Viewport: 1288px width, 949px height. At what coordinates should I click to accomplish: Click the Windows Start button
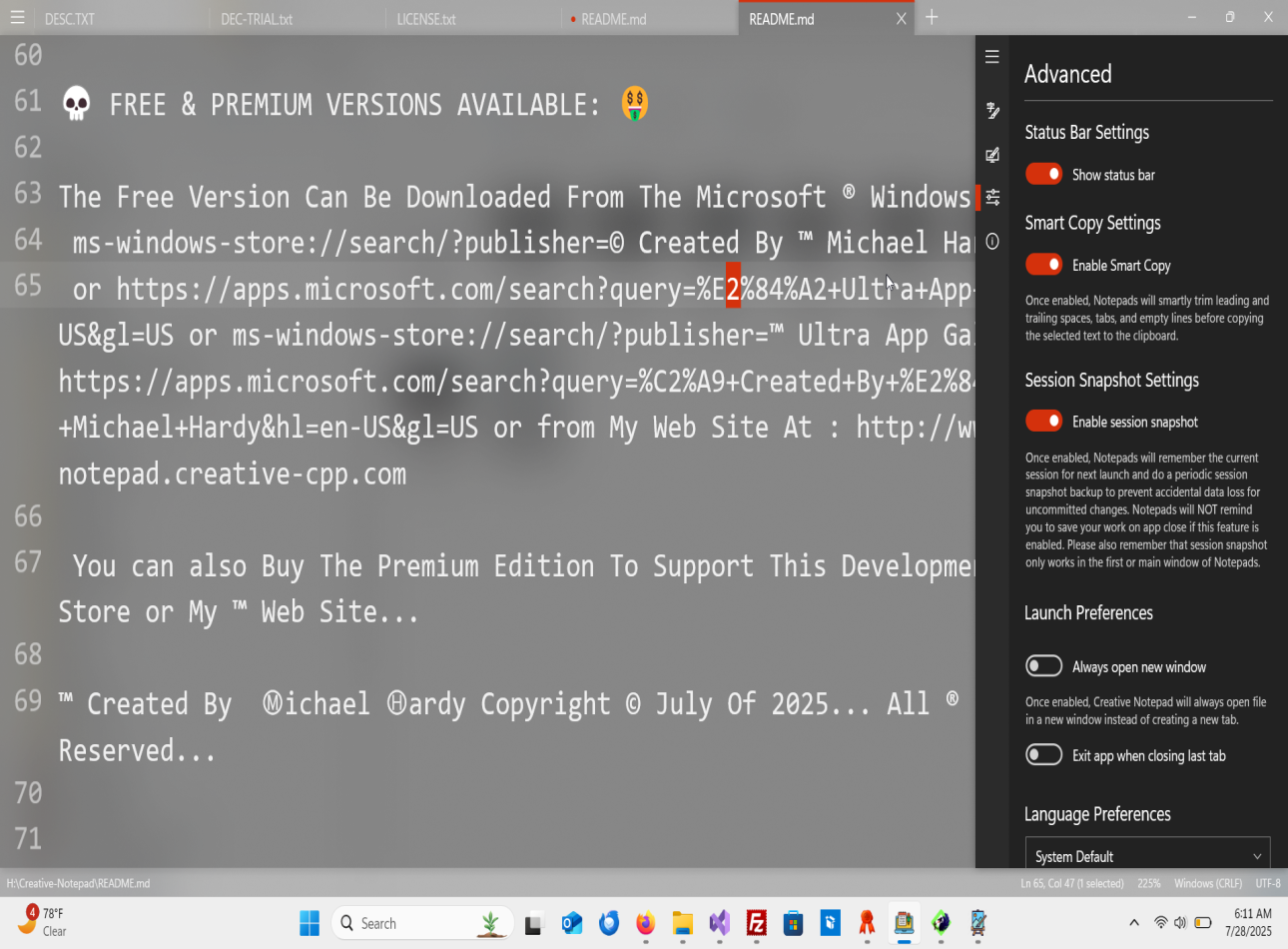[310, 923]
